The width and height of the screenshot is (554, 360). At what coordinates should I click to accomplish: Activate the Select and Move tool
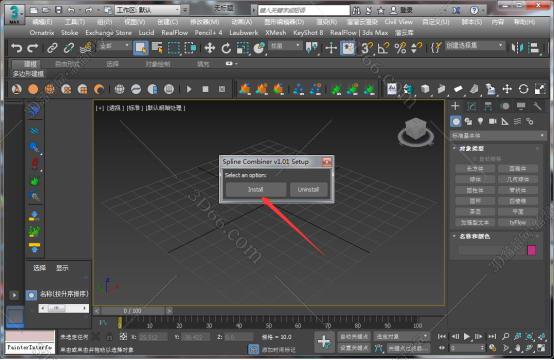pyautogui.click(x=210, y=48)
